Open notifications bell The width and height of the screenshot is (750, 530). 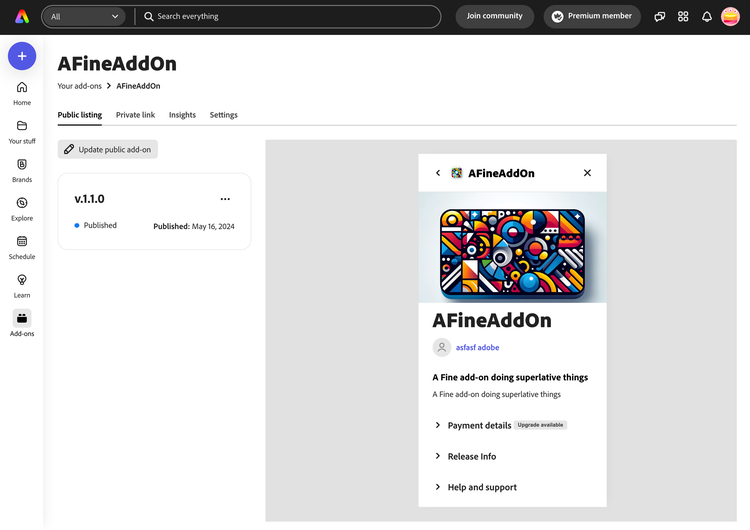(x=707, y=17)
